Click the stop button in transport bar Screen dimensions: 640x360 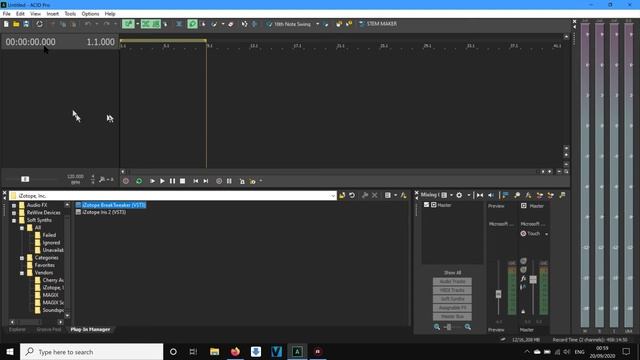tap(182, 181)
